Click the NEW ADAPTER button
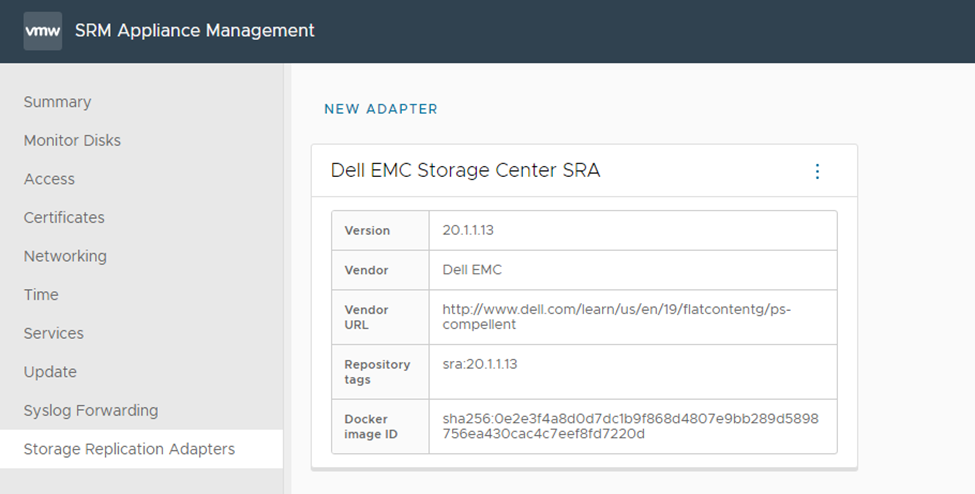 pos(381,109)
